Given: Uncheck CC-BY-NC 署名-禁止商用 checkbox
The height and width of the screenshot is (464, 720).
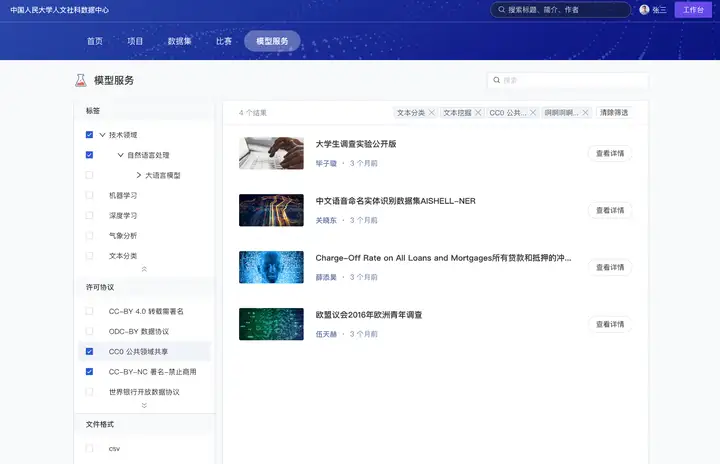Looking at the screenshot, I should 90,372.
